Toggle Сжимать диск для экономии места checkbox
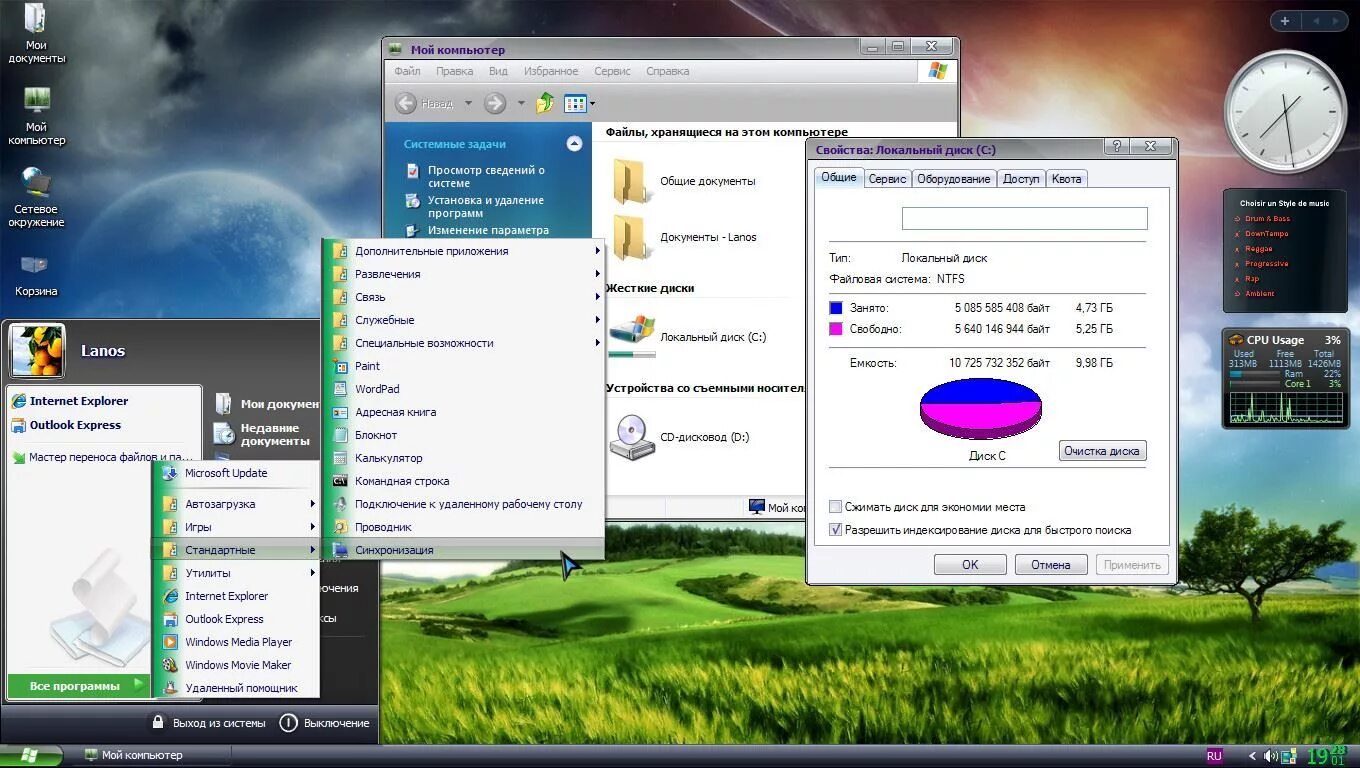 [835, 507]
